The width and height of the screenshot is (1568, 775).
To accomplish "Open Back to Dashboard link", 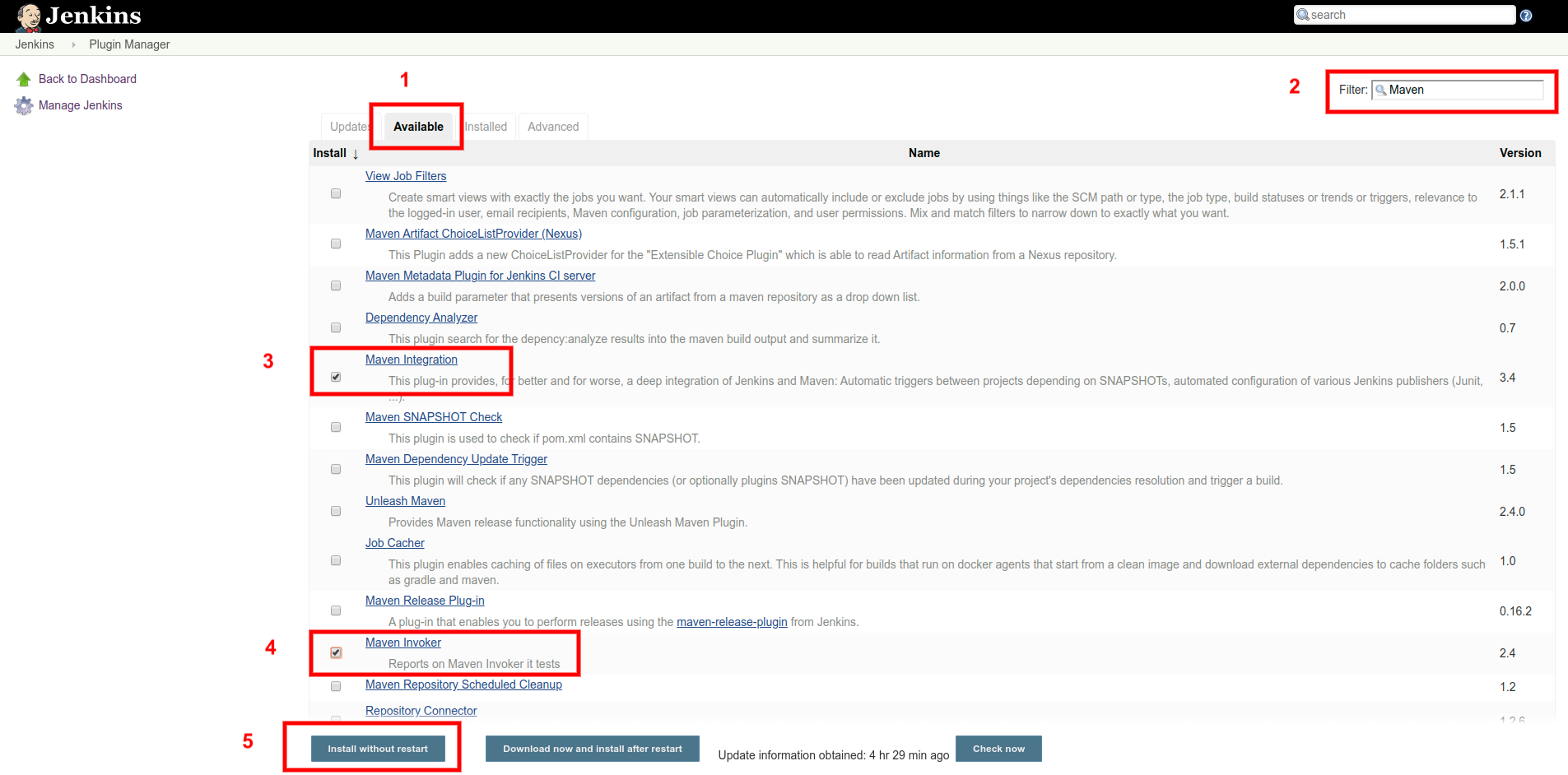I will 87,79.
